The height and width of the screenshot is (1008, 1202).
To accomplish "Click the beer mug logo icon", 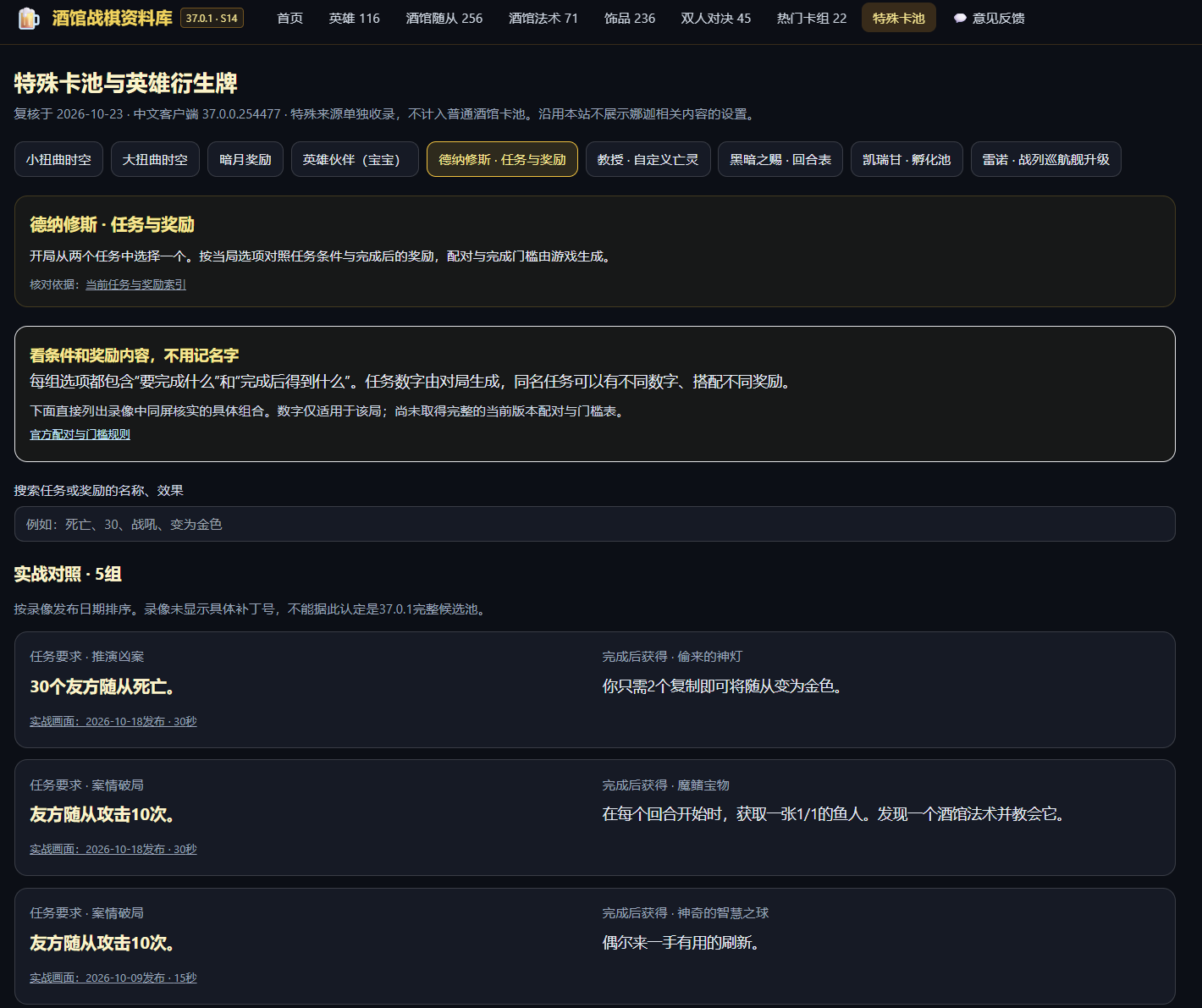I will (28, 18).
